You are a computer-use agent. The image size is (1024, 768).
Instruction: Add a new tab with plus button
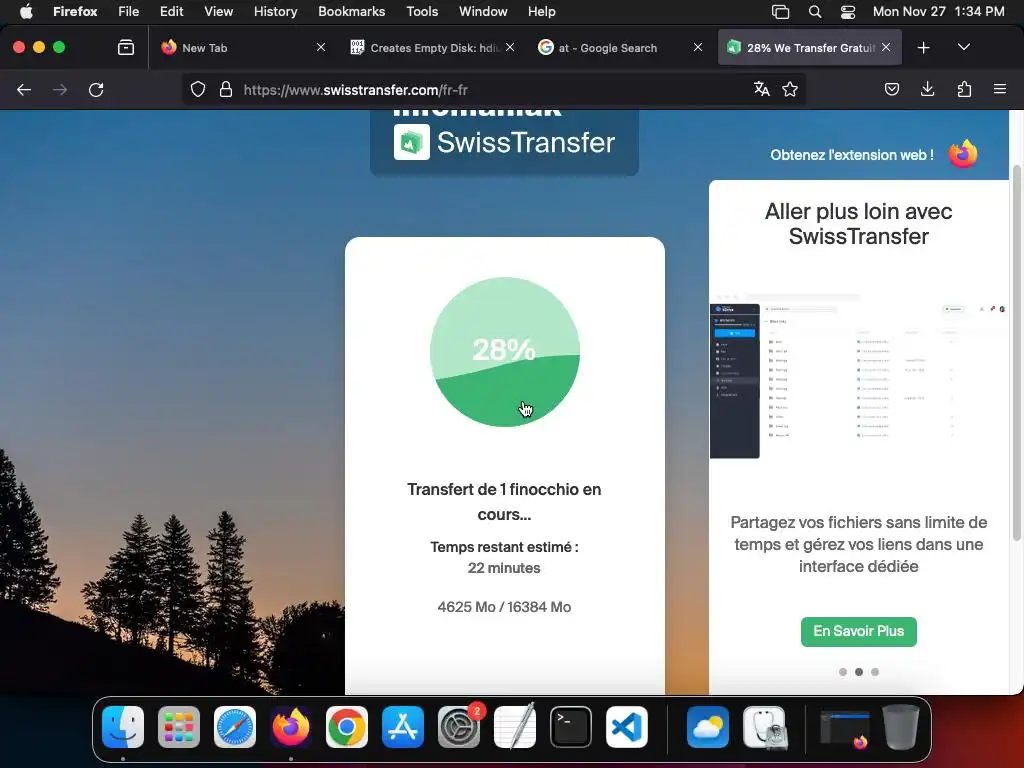pos(923,48)
